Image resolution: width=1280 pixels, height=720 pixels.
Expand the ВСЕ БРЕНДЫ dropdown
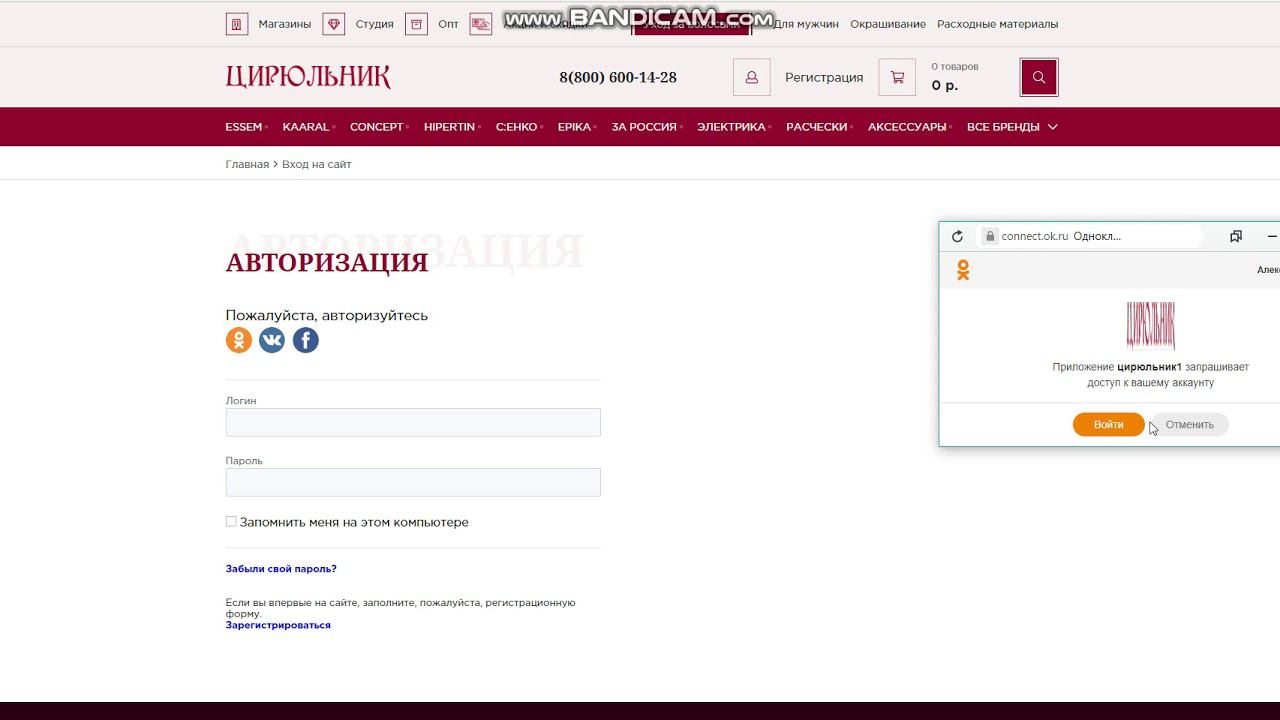coord(1012,127)
